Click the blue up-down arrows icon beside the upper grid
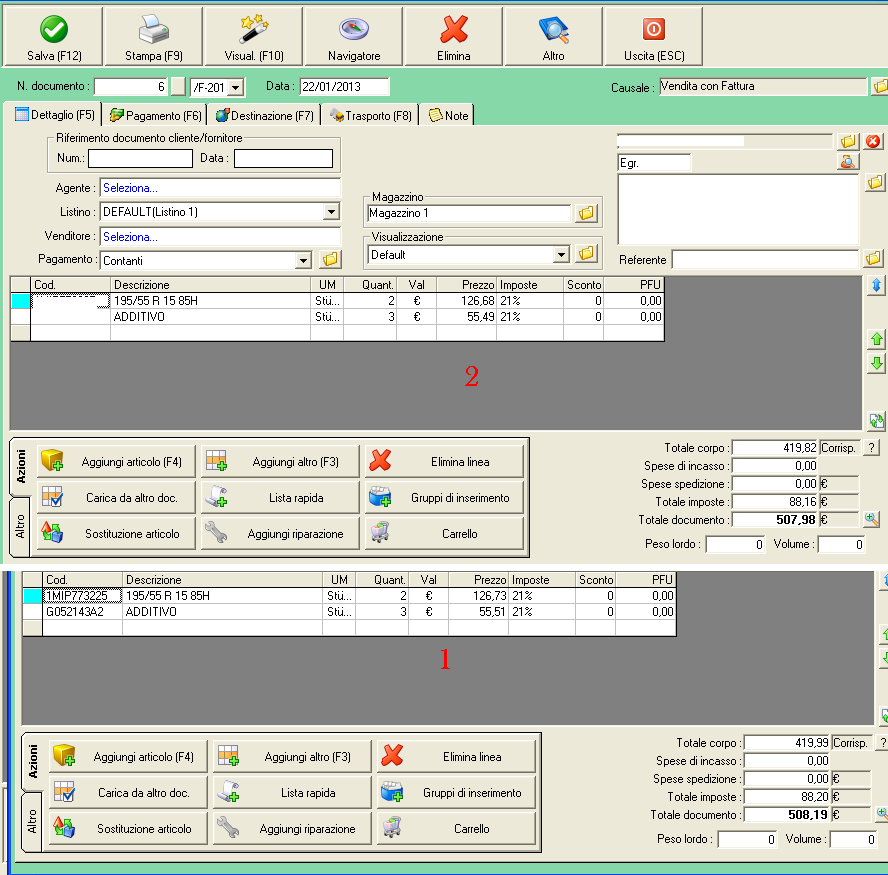888x875 pixels. 876,285
